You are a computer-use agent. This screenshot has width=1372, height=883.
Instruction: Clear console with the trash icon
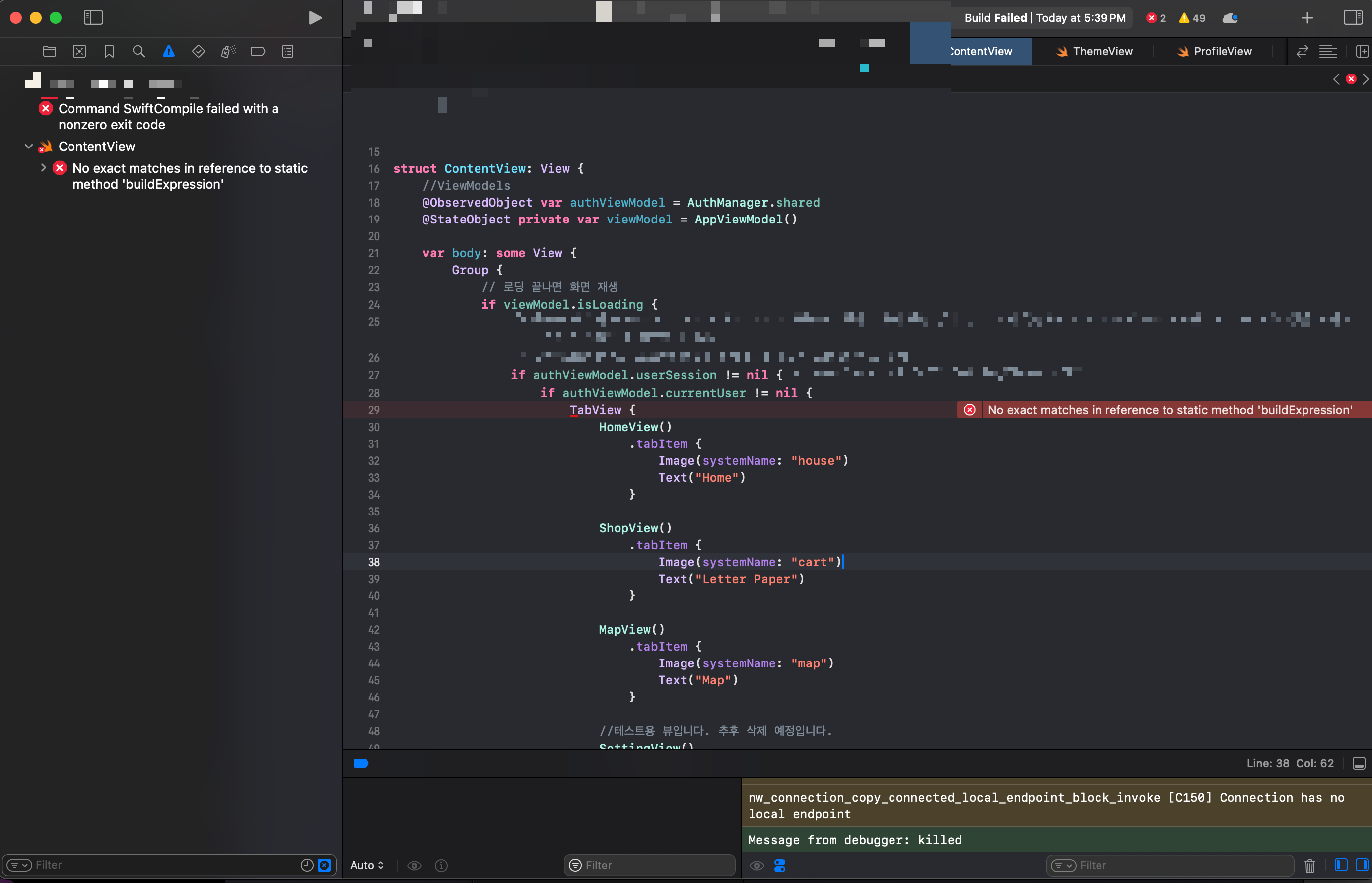click(1309, 865)
